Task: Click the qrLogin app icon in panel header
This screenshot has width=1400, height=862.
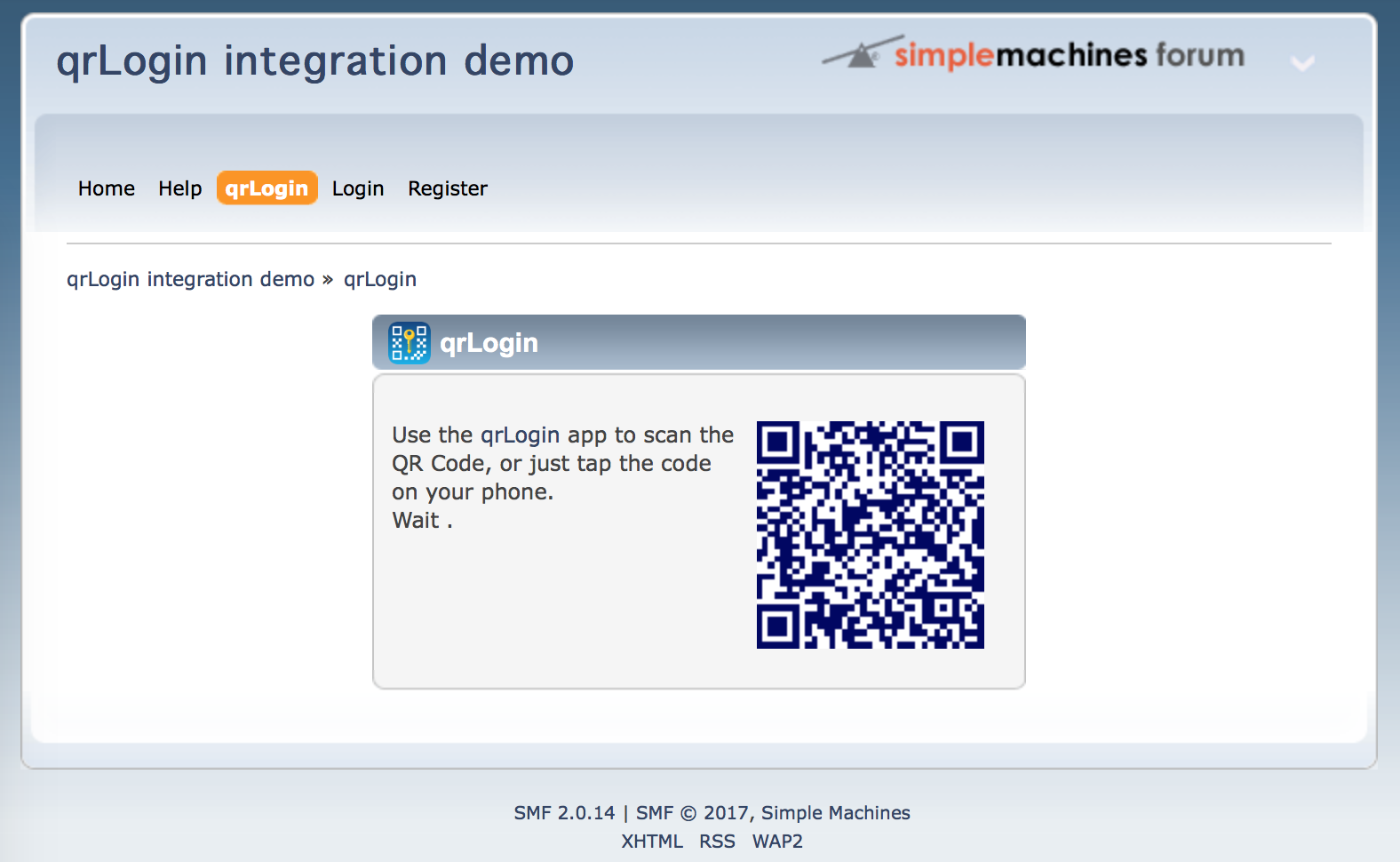Action: point(410,343)
